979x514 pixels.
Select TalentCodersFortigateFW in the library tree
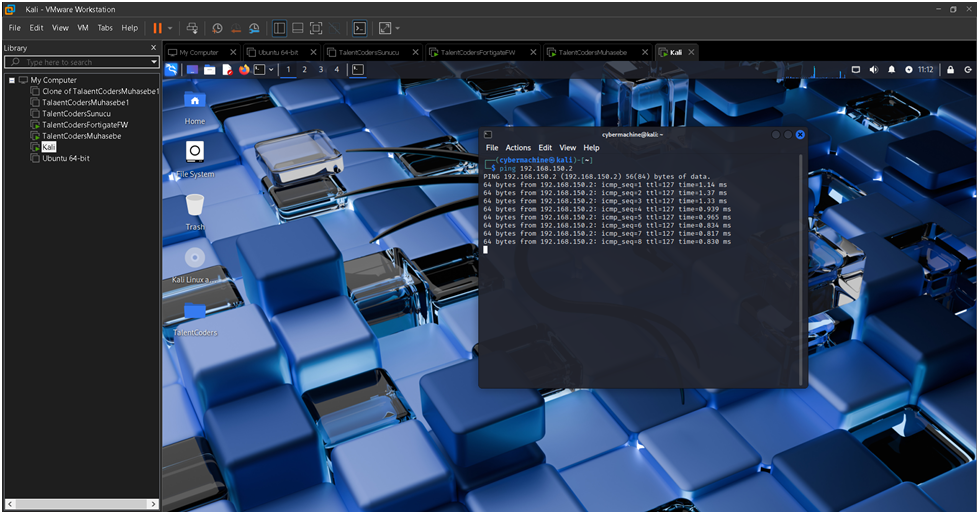tap(85, 125)
